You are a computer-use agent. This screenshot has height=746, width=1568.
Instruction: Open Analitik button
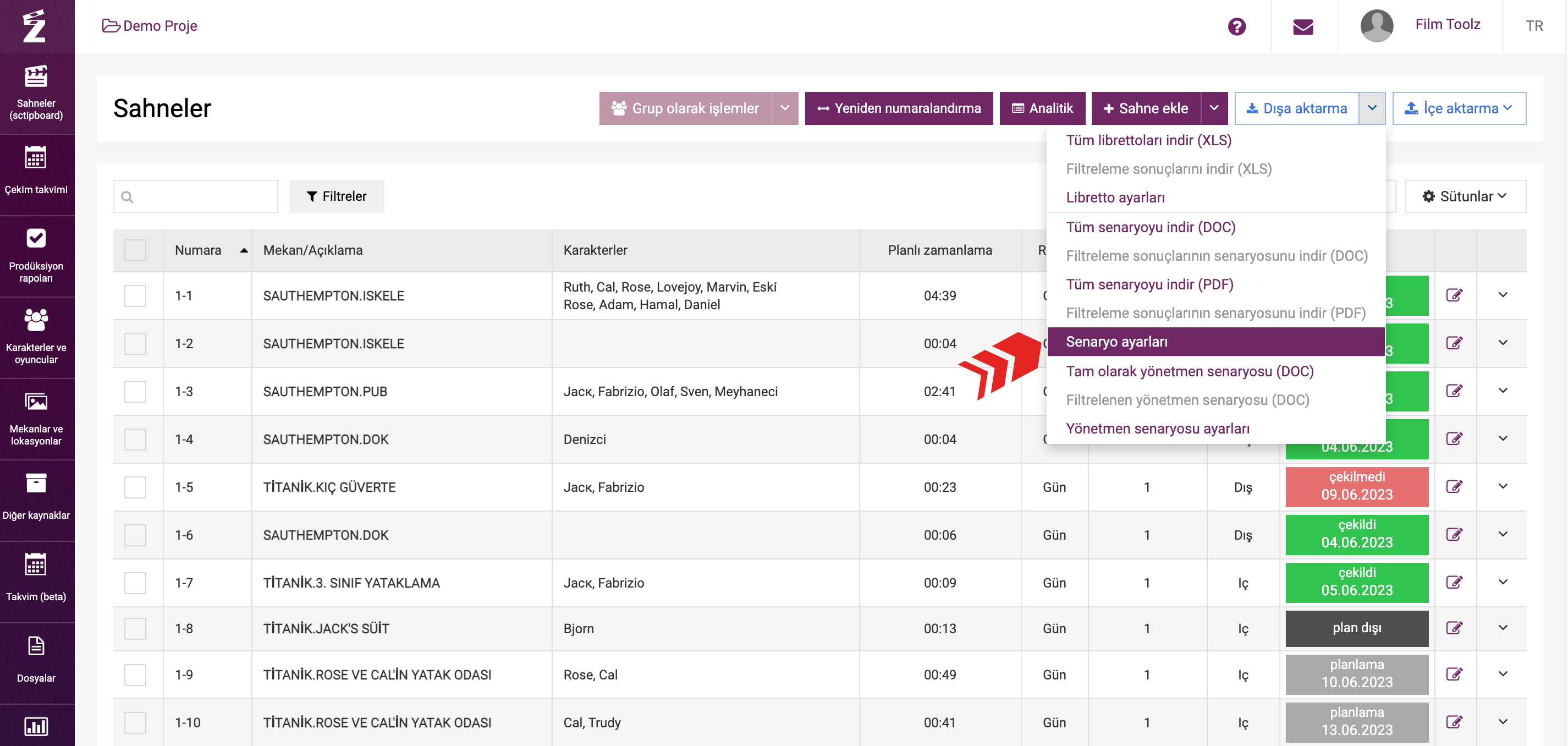click(1042, 108)
